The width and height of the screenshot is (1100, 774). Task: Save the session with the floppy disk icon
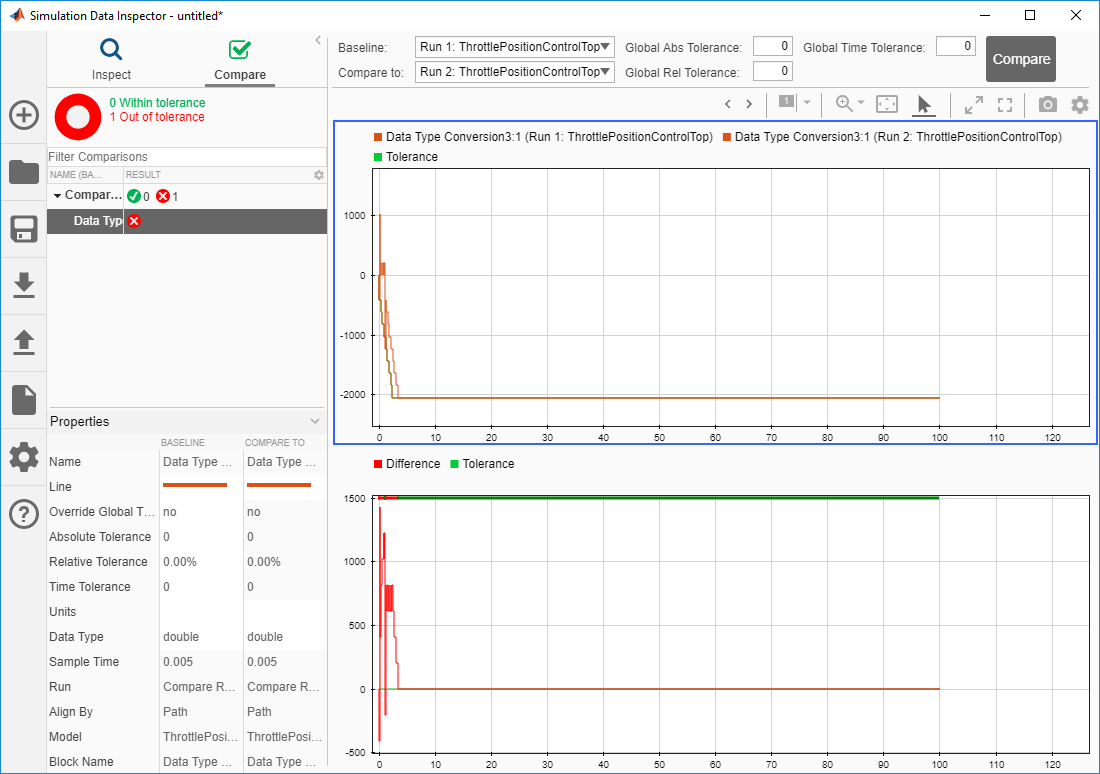click(24, 229)
